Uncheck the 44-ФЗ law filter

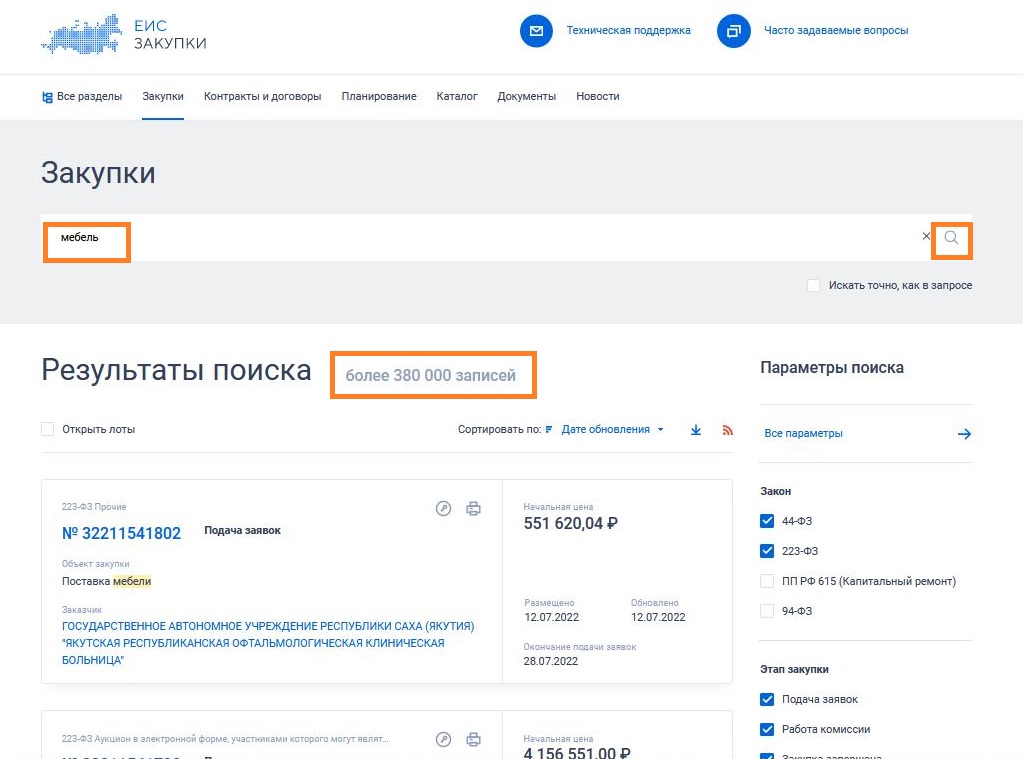767,521
